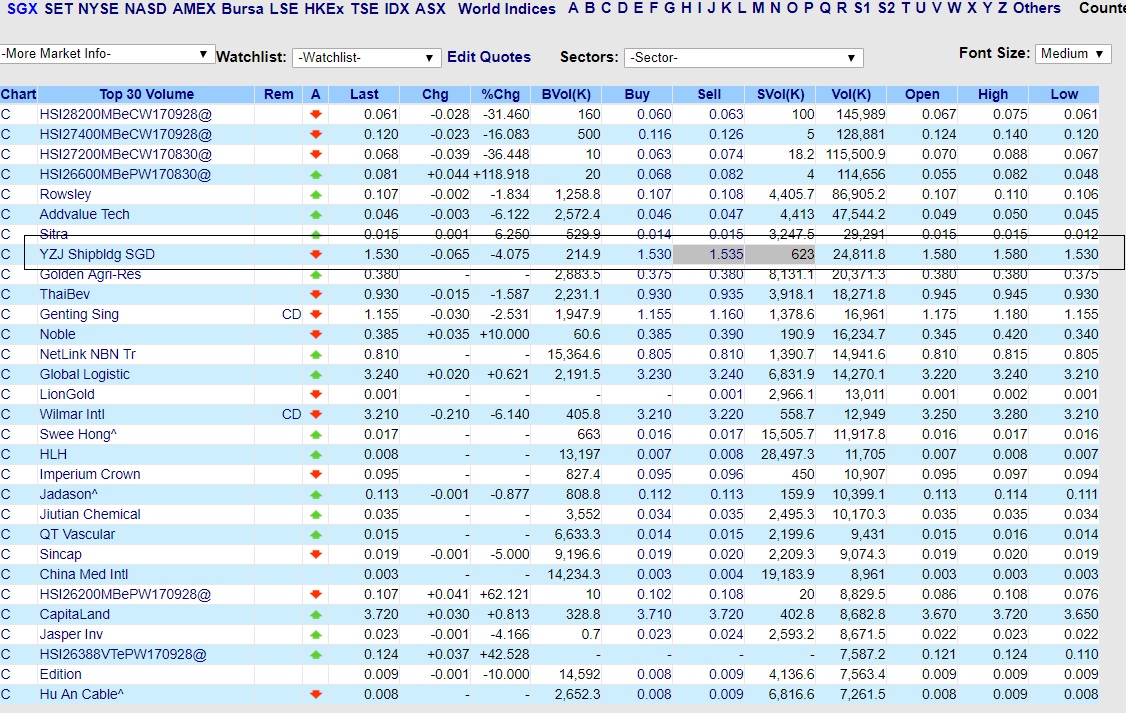This screenshot has width=1126, height=713.
Task: Click green up arrow in Global Logistic row
Action: 315,375
